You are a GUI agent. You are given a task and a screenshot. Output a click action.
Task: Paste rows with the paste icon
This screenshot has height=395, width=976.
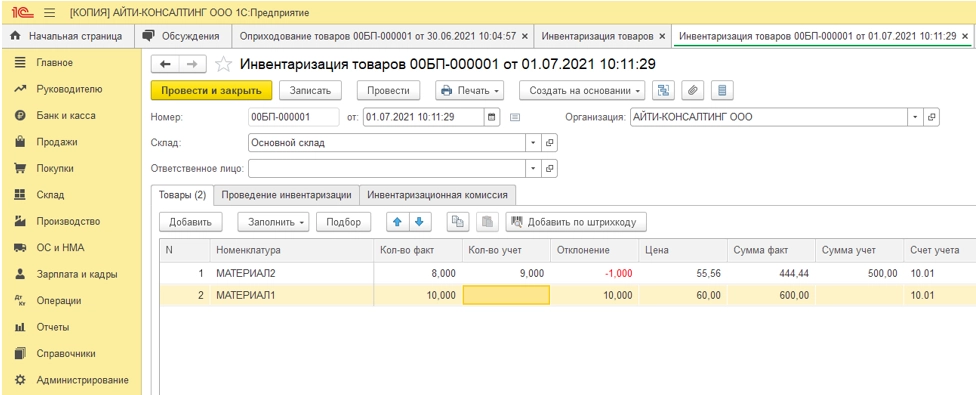(487, 221)
